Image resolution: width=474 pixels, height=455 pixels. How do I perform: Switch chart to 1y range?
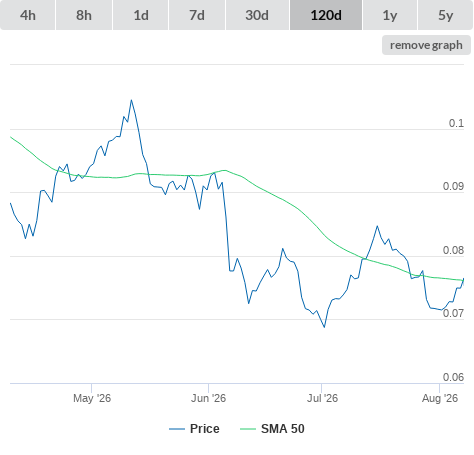click(390, 15)
